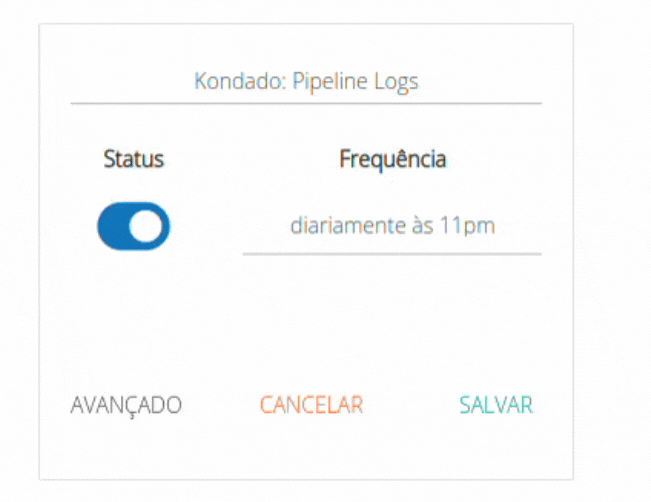
Task: Click the word 'diariamente' in frequency field
Action: point(339,226)
